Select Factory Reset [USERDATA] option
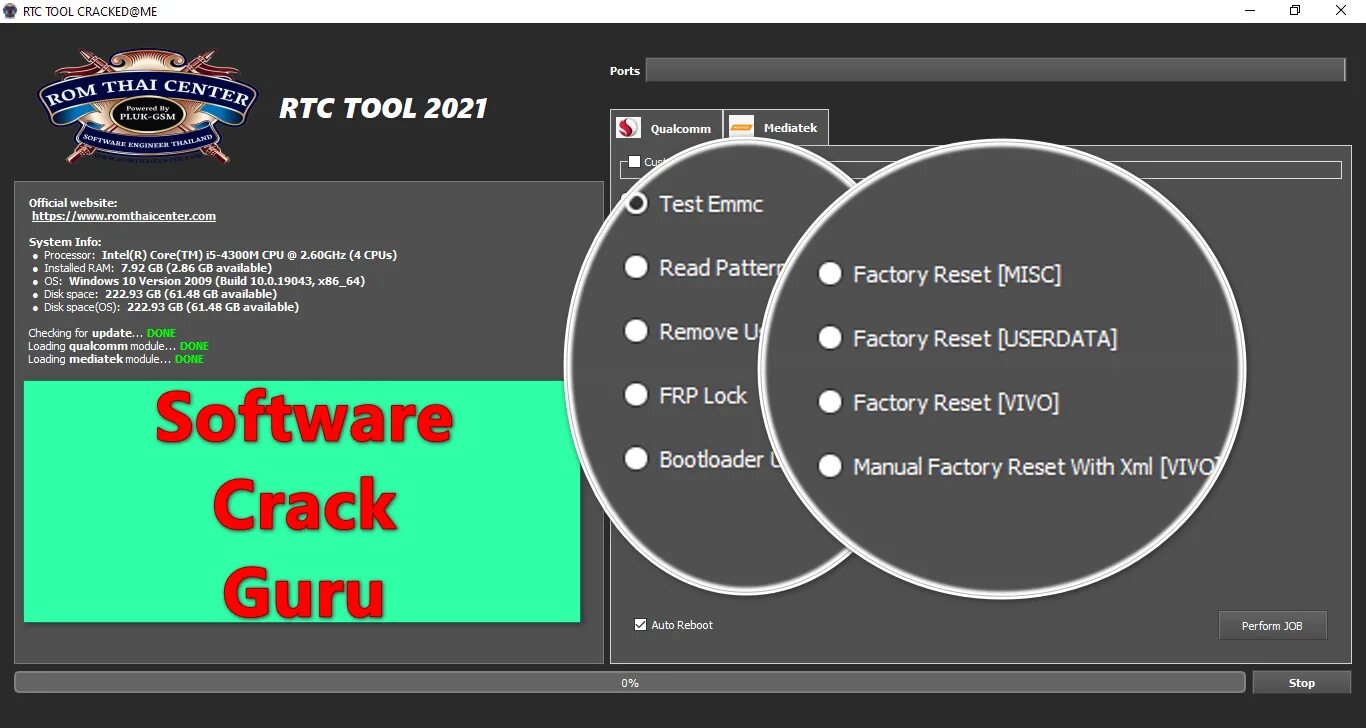1366x728 pixels. [830, 338]
